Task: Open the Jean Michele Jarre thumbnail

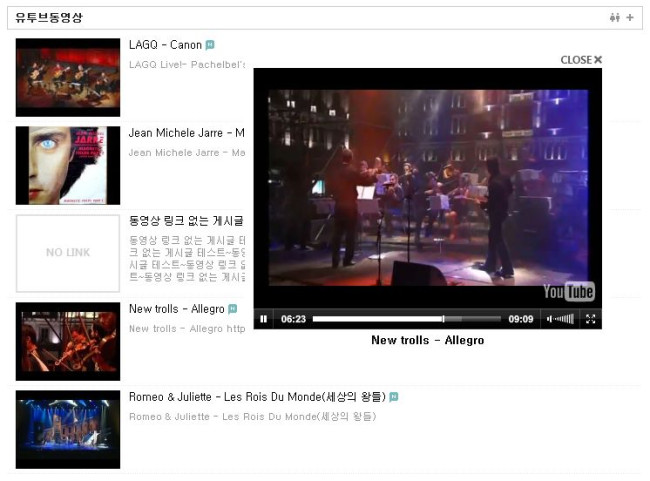Action: (68, 165)
